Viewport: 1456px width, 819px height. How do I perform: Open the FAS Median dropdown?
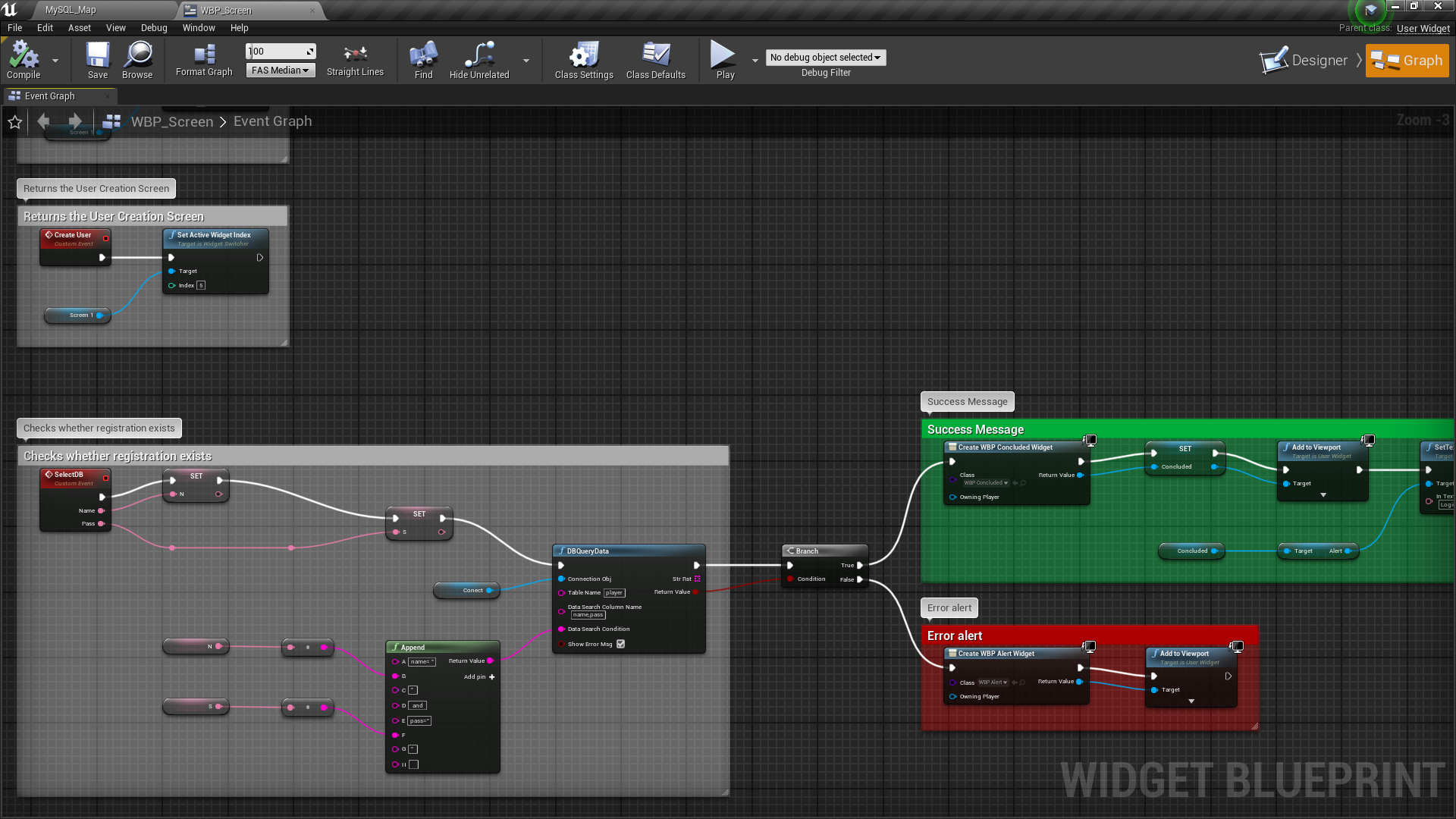tap(281, 71)
